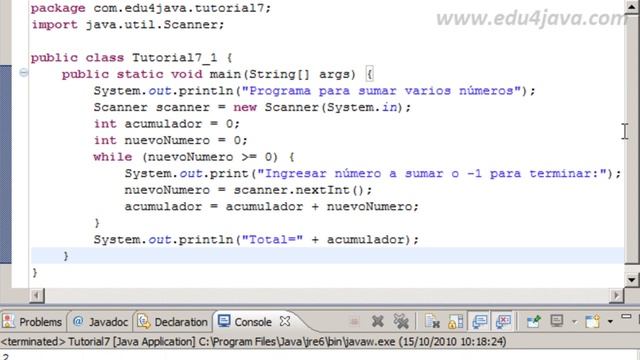
Task: Pin the console with the pin icon
Action: click(533, 322)
